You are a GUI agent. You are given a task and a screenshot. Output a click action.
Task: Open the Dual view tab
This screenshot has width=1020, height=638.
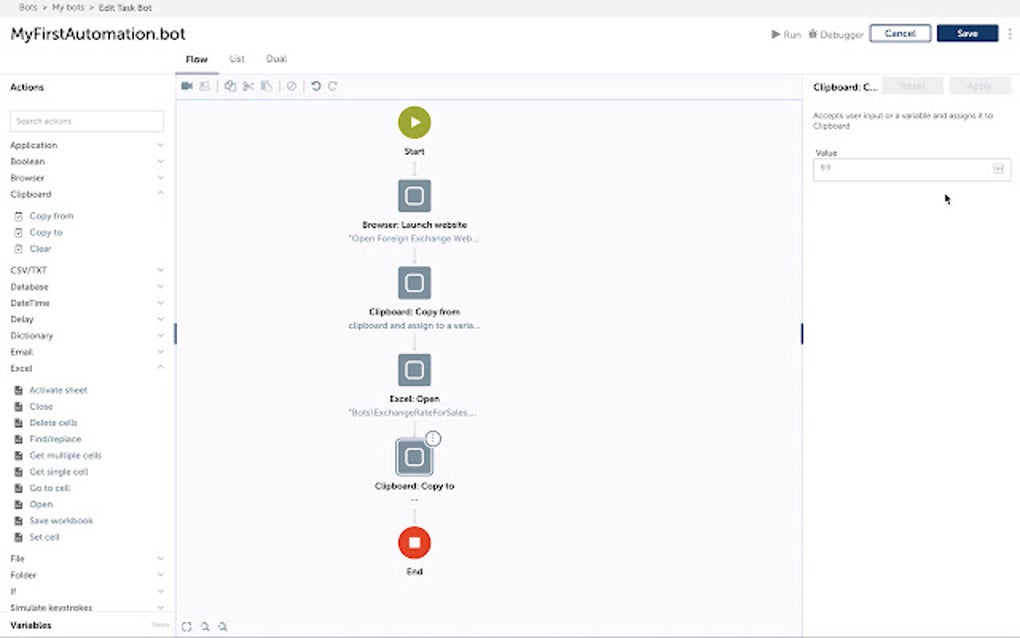point(276,59)
